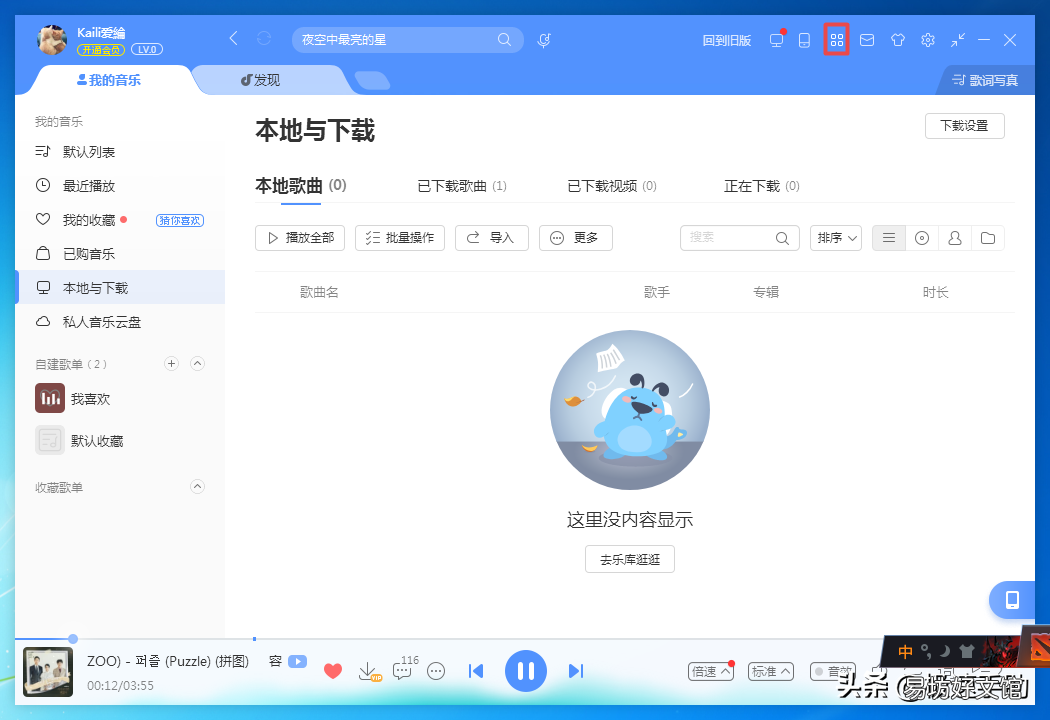This screenshot has width=1050, height=720.
Task: Click the user avatar picture
Action: pyautogui.click(x=52, y=40)
